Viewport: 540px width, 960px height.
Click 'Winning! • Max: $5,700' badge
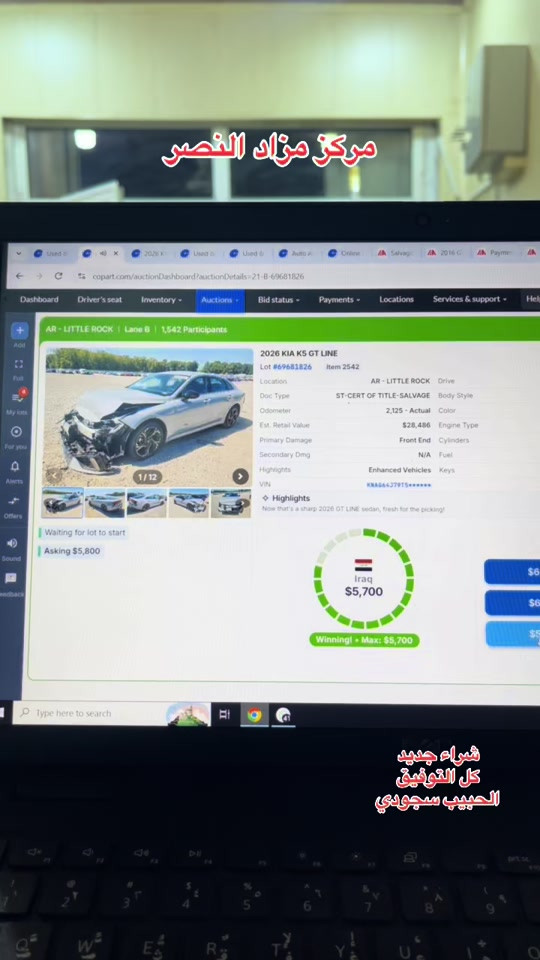(x=364, y=640)
